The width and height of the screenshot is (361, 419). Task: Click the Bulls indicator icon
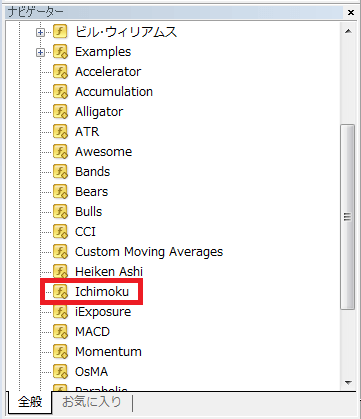(x=60, y=212)
